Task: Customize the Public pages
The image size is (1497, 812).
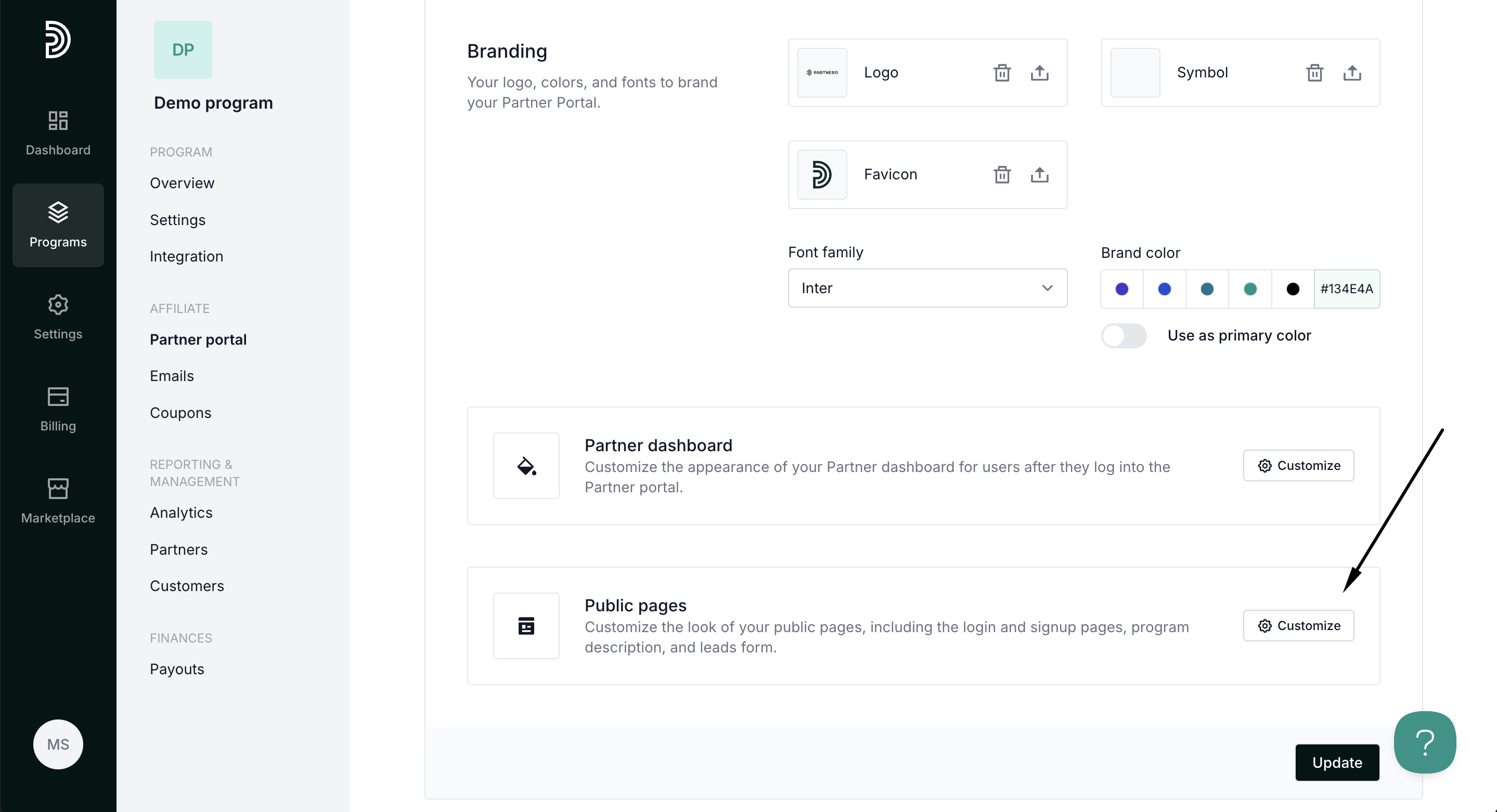Action: [x=1298, y=625]
